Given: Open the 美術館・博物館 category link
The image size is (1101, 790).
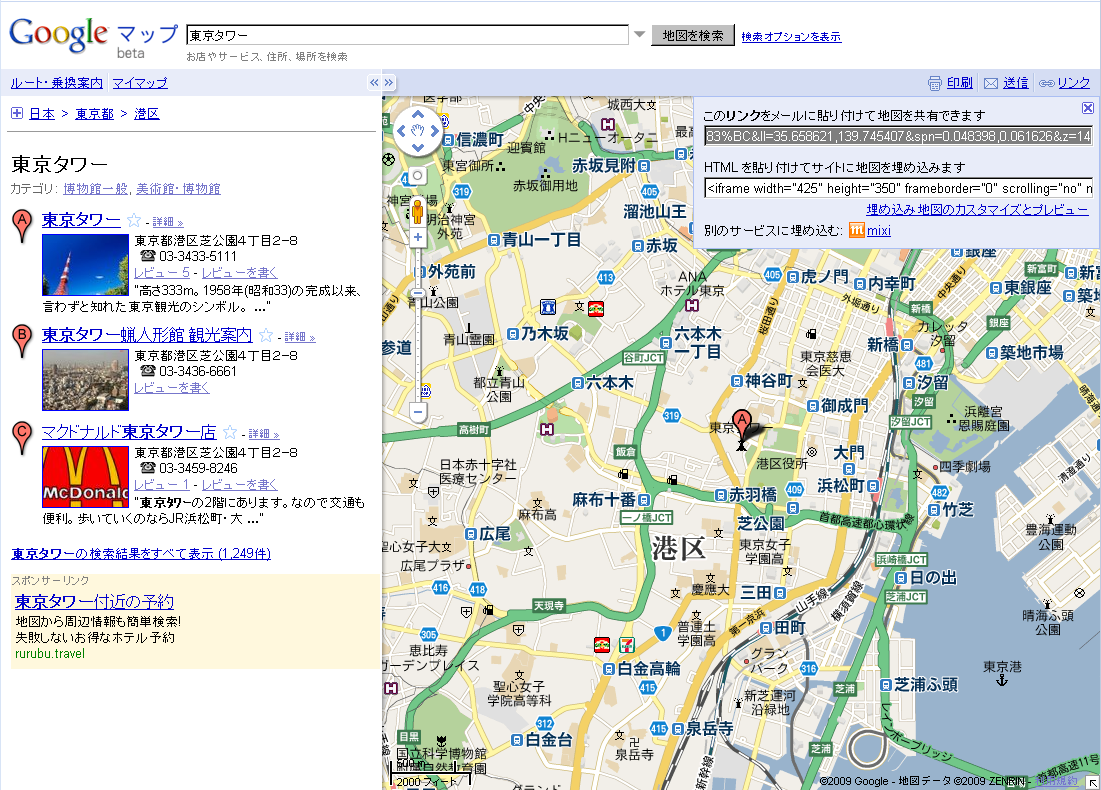Looking at the screenshot, I should (178, 189).
